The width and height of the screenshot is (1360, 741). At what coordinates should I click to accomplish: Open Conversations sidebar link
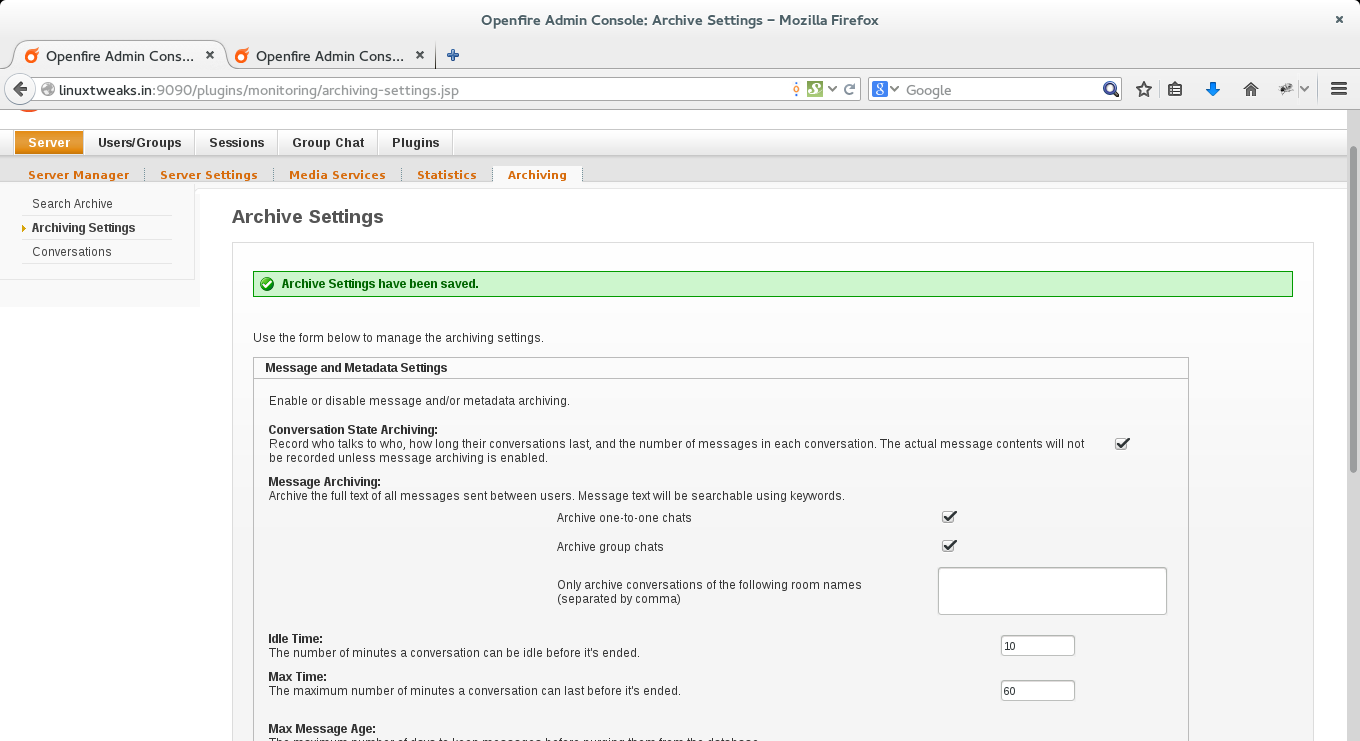[72, 252]
